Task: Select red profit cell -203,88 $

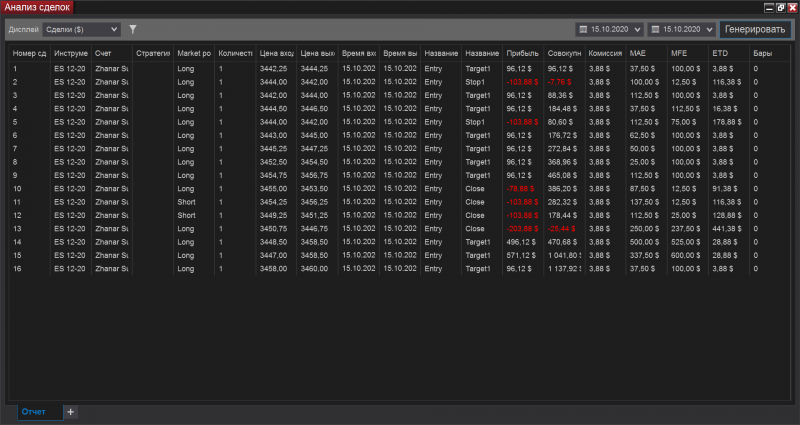Action: click(x=522, y=229)
